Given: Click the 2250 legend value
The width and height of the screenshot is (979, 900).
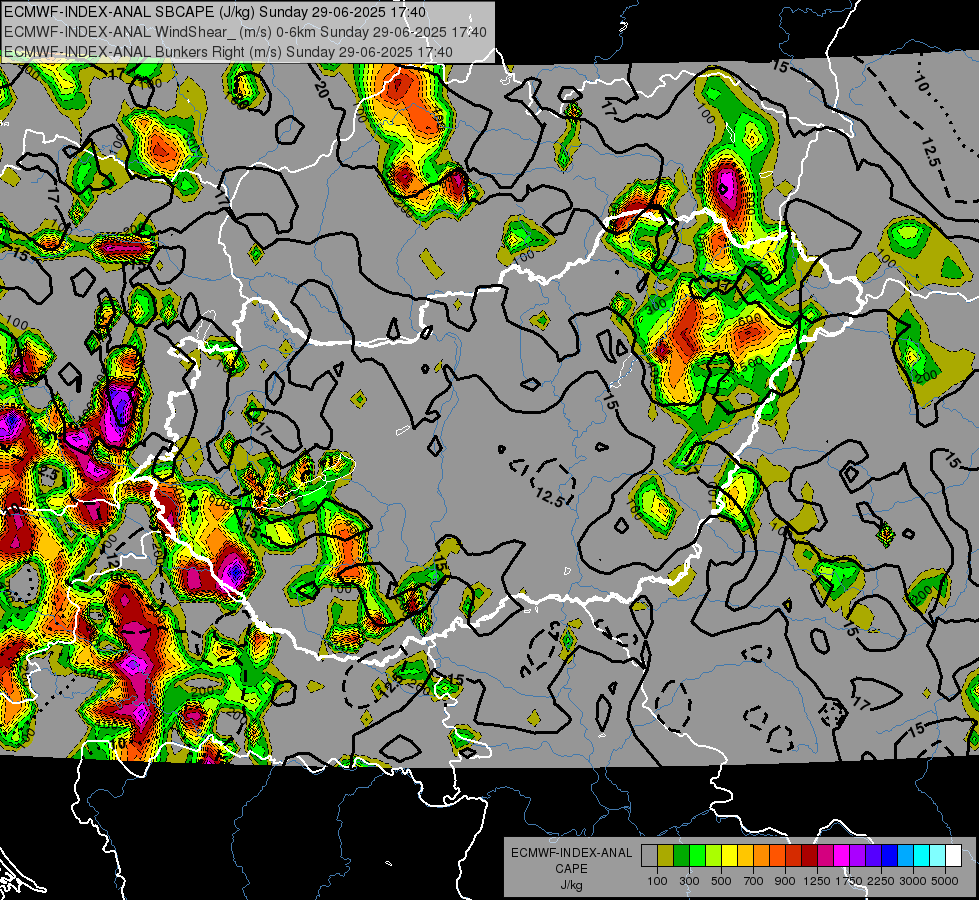Looking at the screenshot, I should 881,881.
